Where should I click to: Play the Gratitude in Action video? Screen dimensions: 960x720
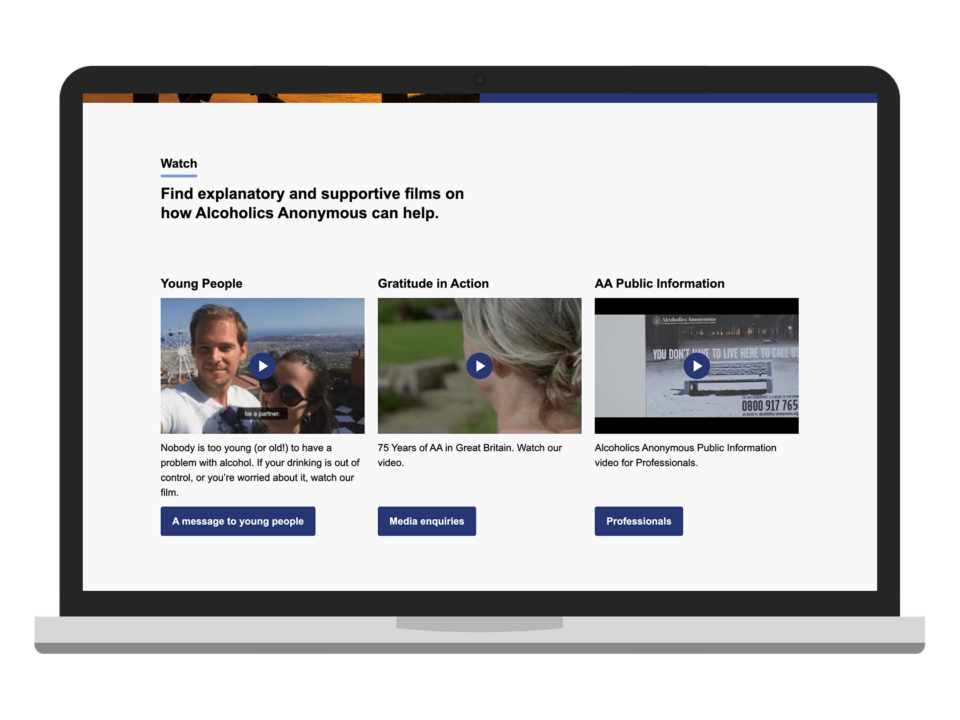pos(479,366)
